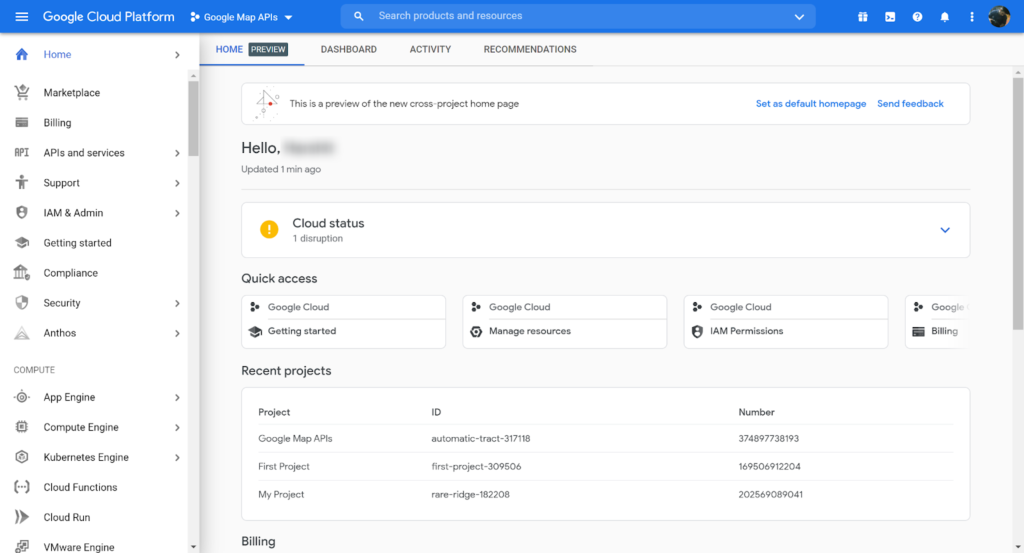
Task: Open the Google Map APIs project row
Action: coord(605,439)
